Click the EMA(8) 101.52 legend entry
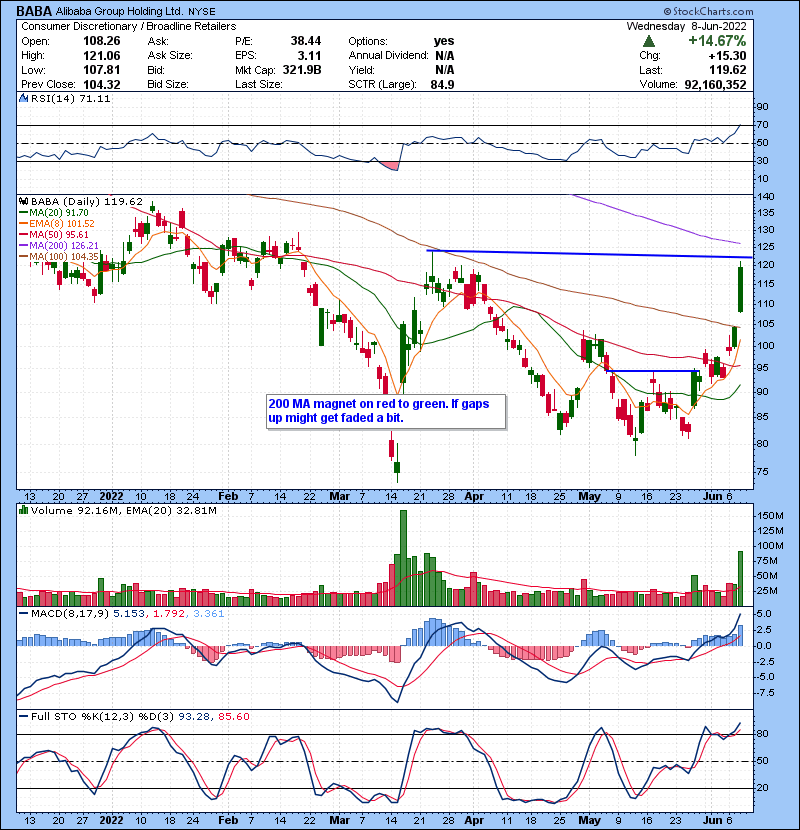800x830 pixels. [57, 224]
